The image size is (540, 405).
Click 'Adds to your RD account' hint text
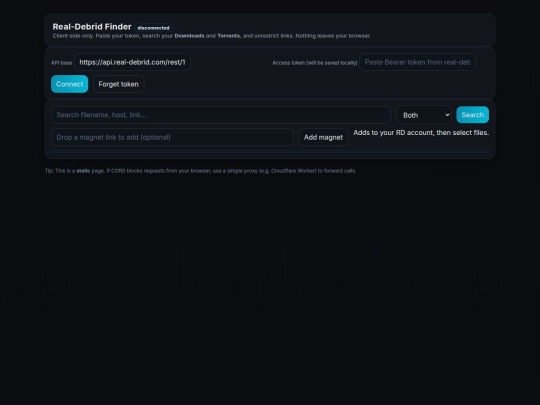pos(421,133)
